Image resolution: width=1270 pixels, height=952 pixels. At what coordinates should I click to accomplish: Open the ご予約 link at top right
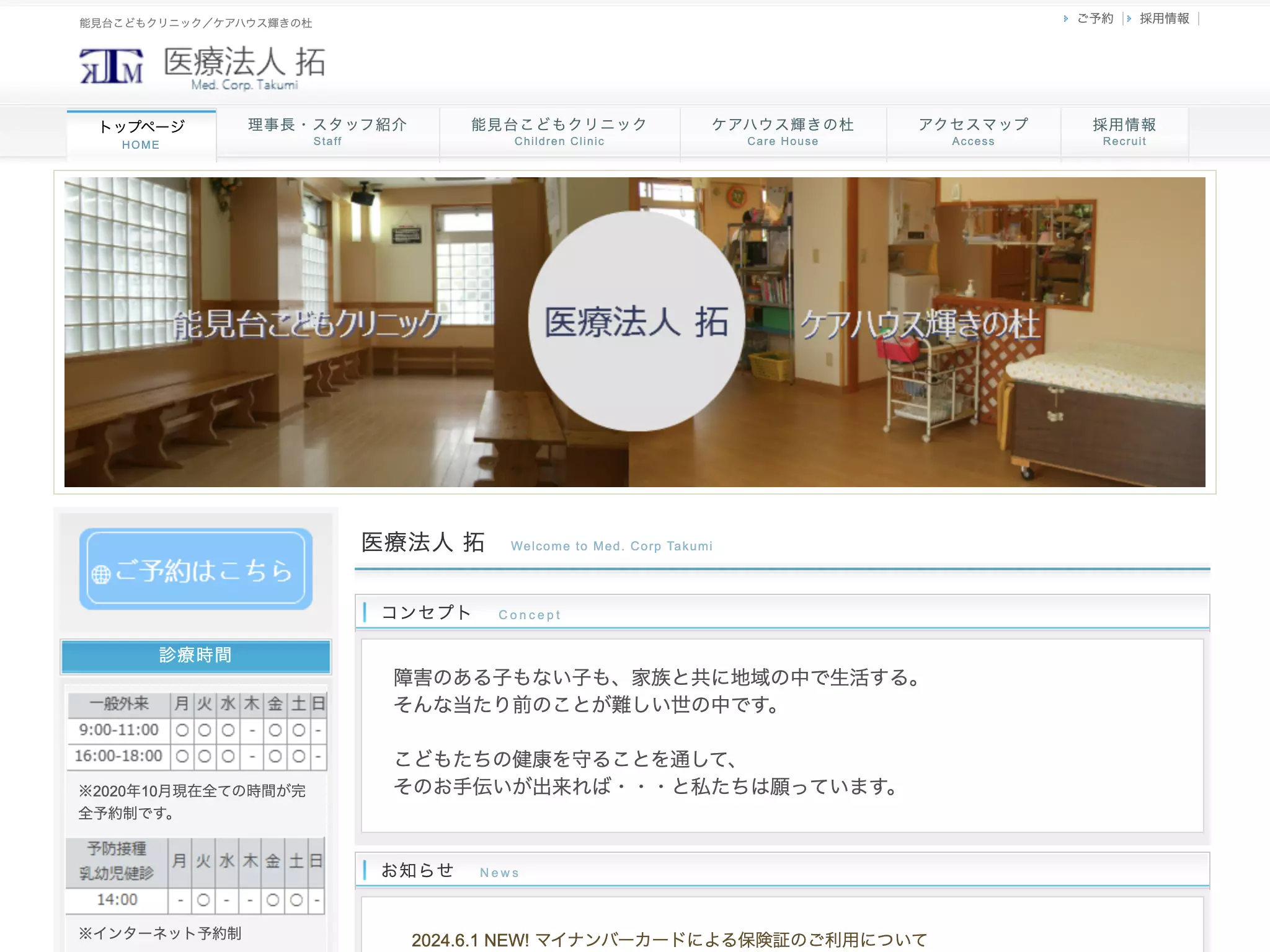pos(1095,19)
